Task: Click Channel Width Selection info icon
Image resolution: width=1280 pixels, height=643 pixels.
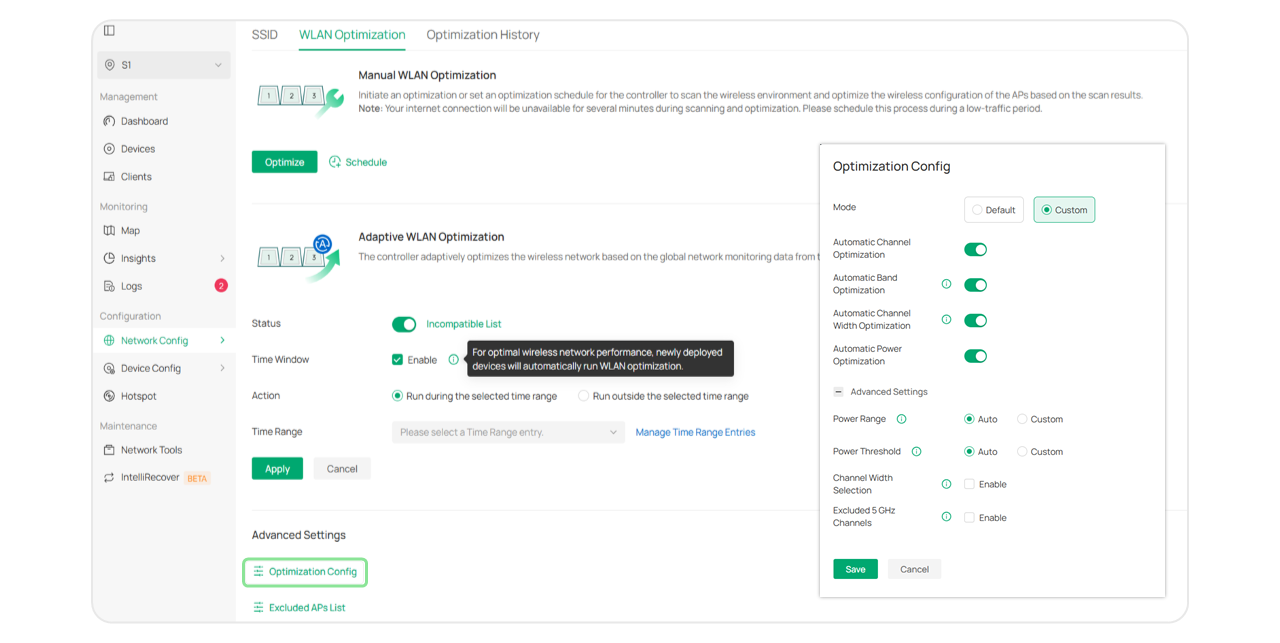Action: click(946, 484)
